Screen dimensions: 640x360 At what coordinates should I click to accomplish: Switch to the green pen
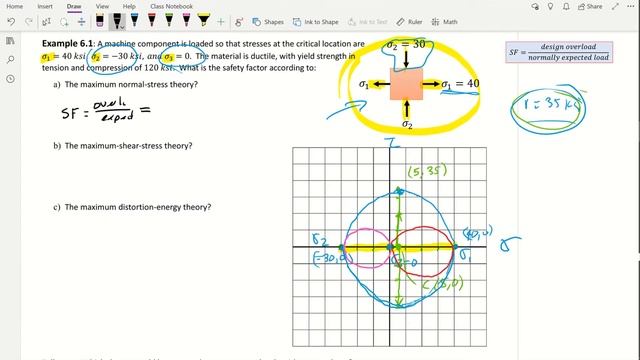pos(169,20)
